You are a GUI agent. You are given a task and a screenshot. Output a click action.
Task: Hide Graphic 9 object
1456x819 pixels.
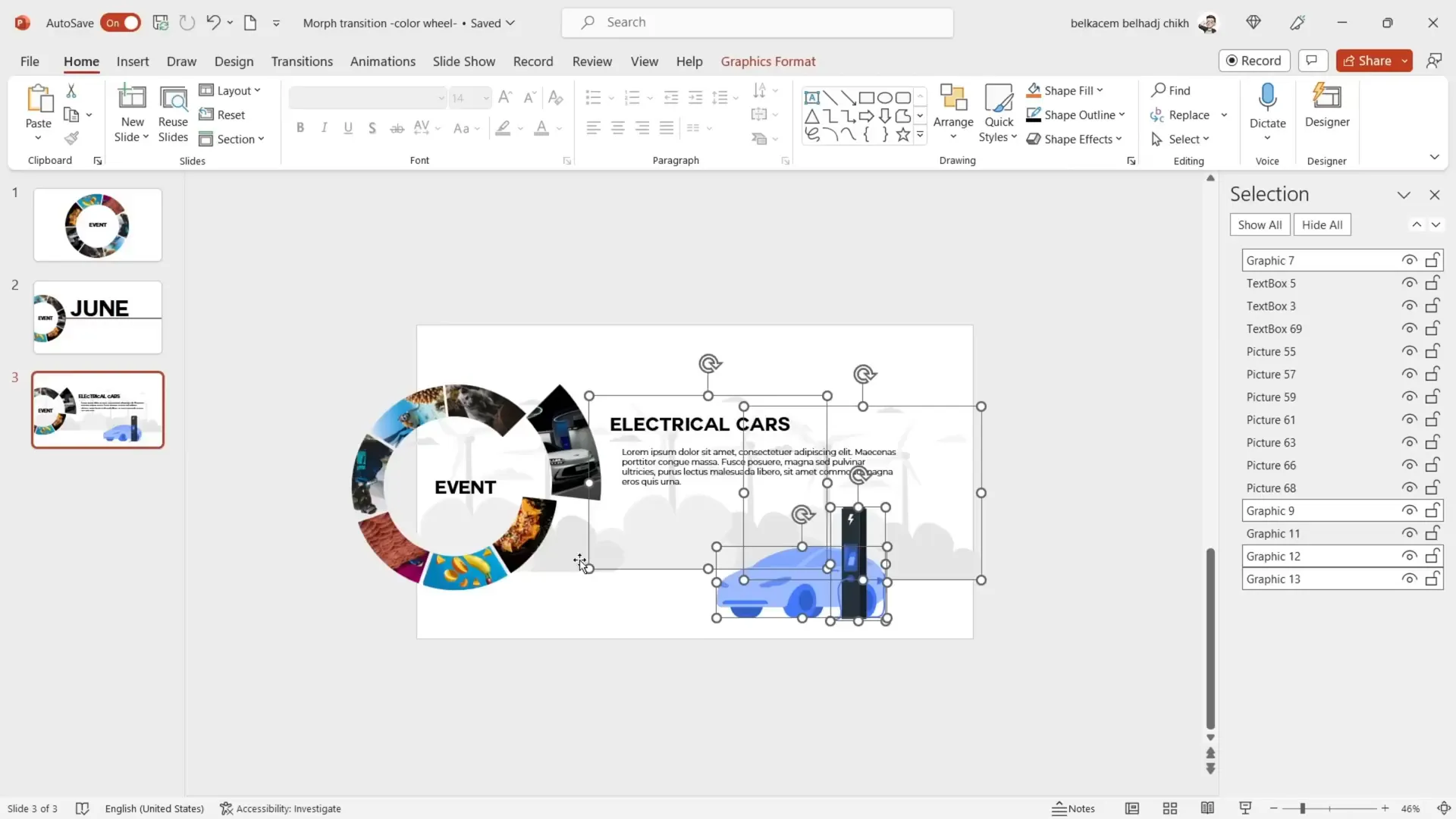click(x=1409, y=510)
